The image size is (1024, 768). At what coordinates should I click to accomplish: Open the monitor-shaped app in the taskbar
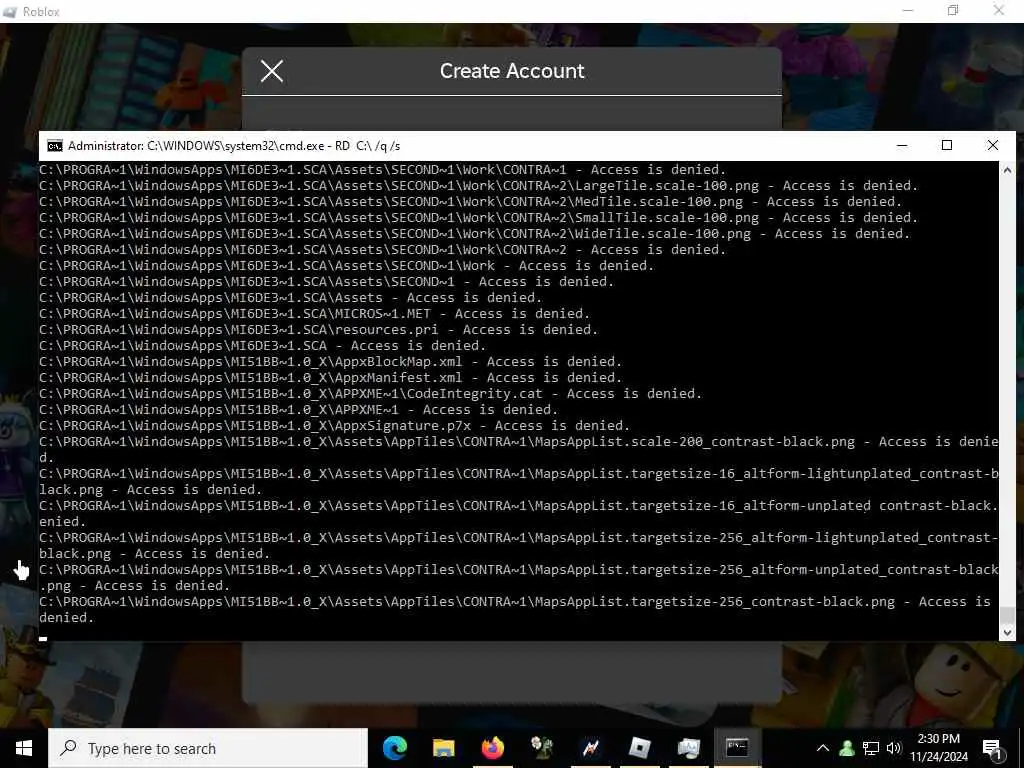pos(688,748)
